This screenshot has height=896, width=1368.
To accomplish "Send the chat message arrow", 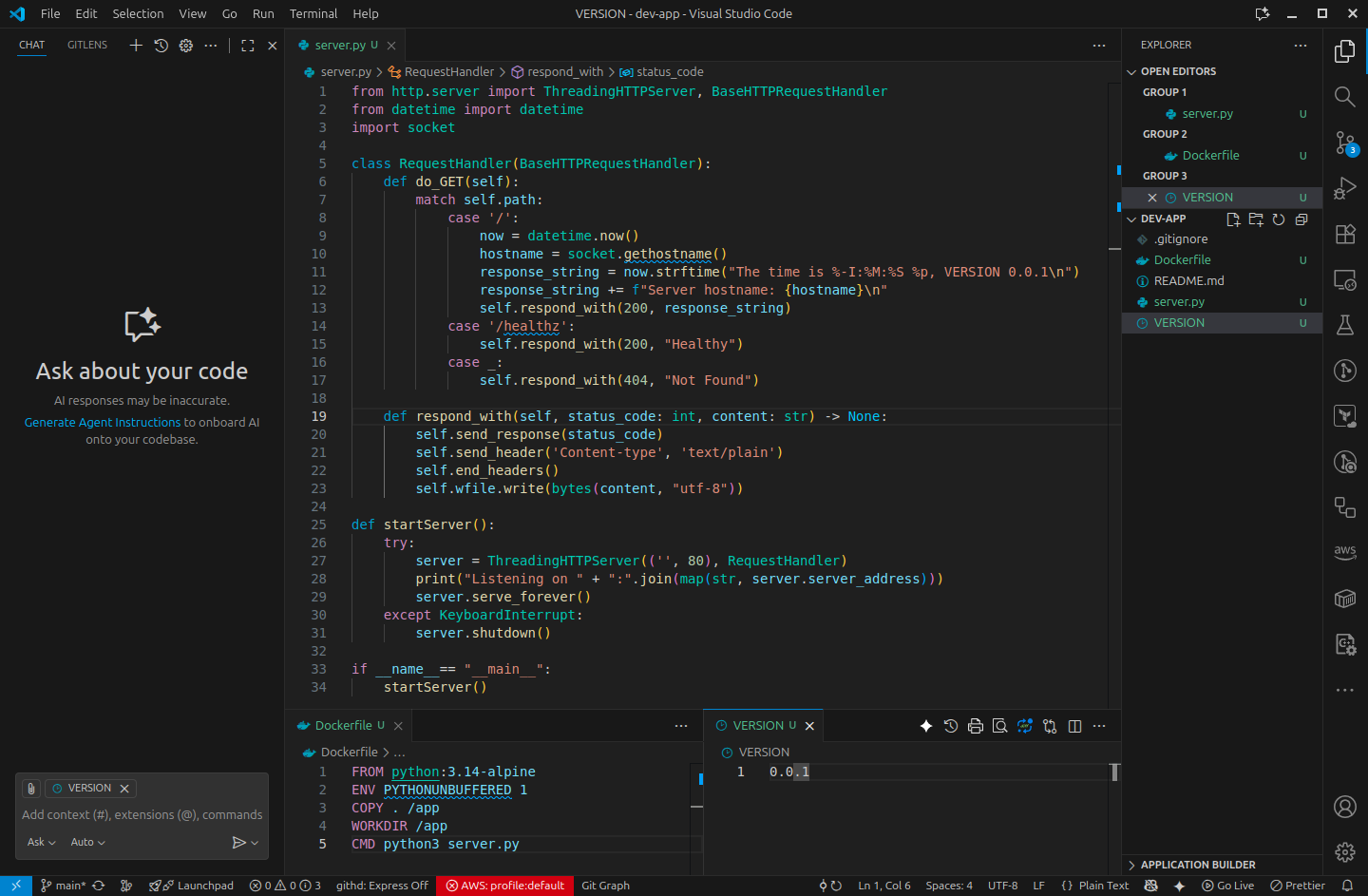I will pyautogui.click(x=238, y=842).
